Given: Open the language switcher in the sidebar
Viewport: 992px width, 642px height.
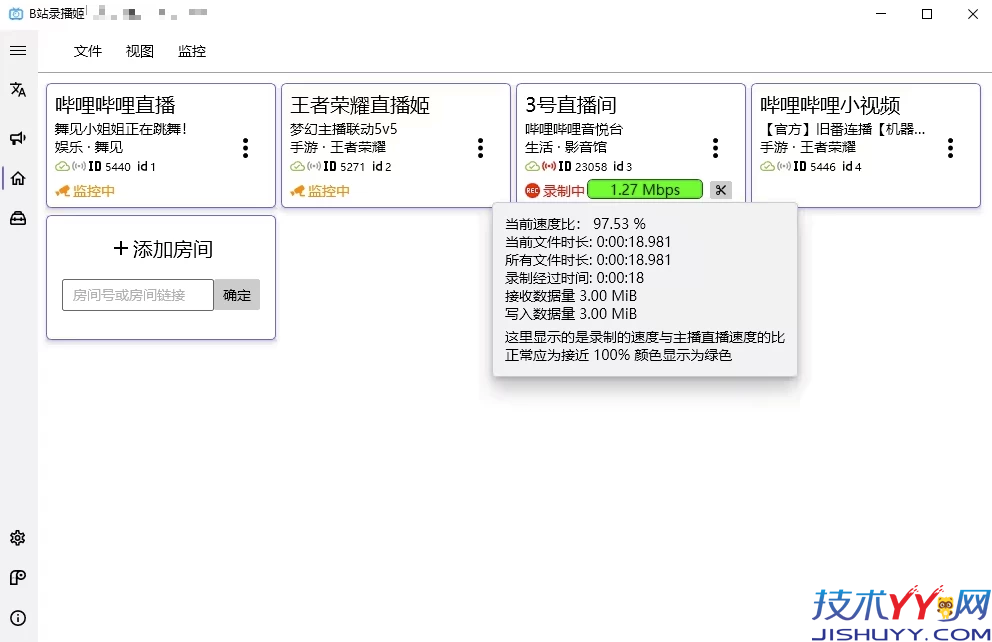Looking at the screenshot, I should point(17,89).
